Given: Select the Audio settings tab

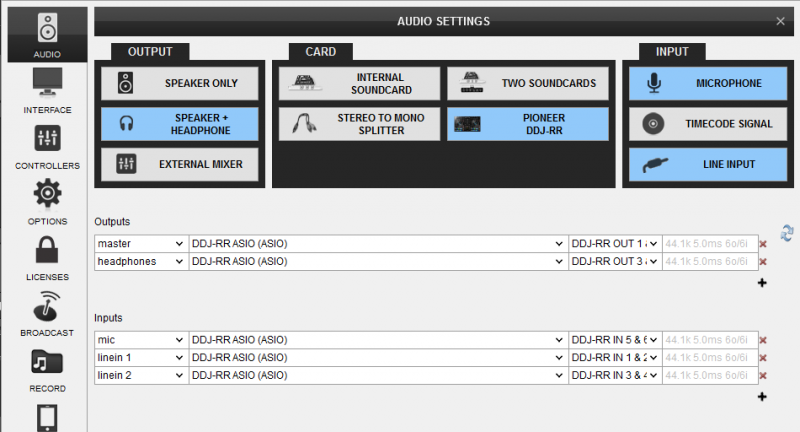Looking at the screenshot, I should coord(47,33).
